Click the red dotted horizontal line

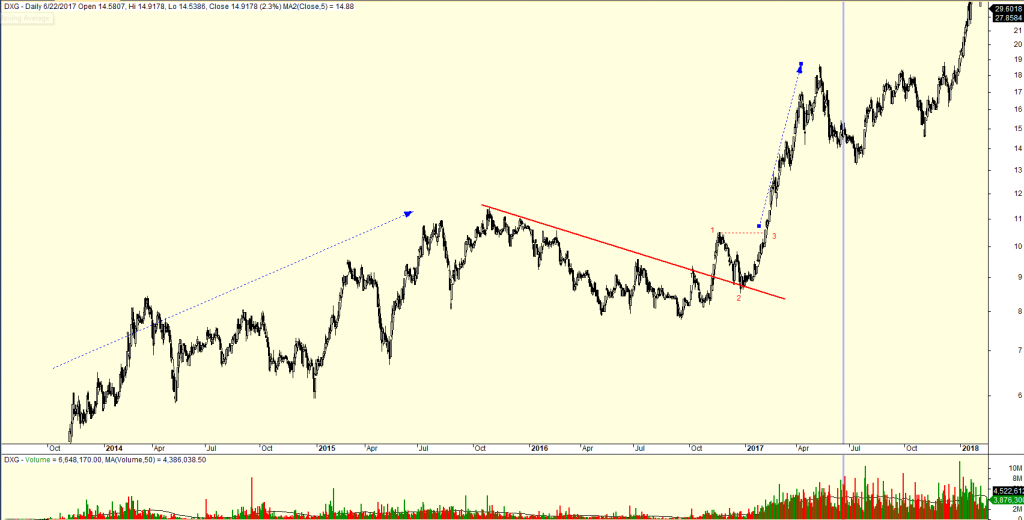tap(740, 233)
